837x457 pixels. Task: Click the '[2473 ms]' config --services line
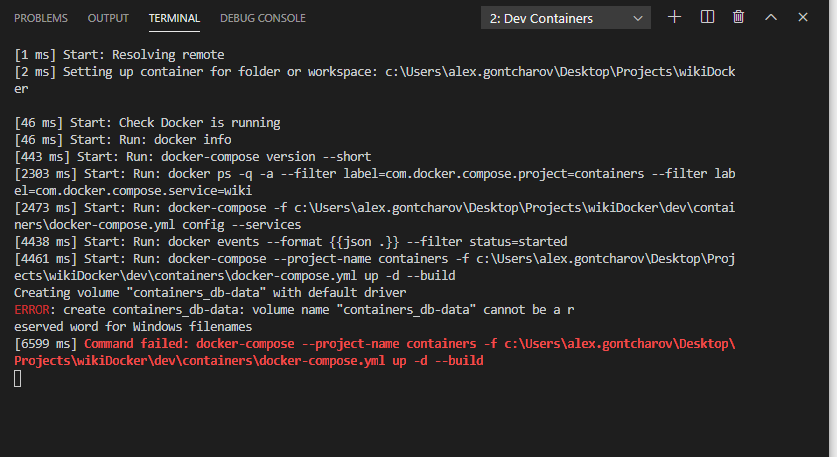click(x=375, y=216)
